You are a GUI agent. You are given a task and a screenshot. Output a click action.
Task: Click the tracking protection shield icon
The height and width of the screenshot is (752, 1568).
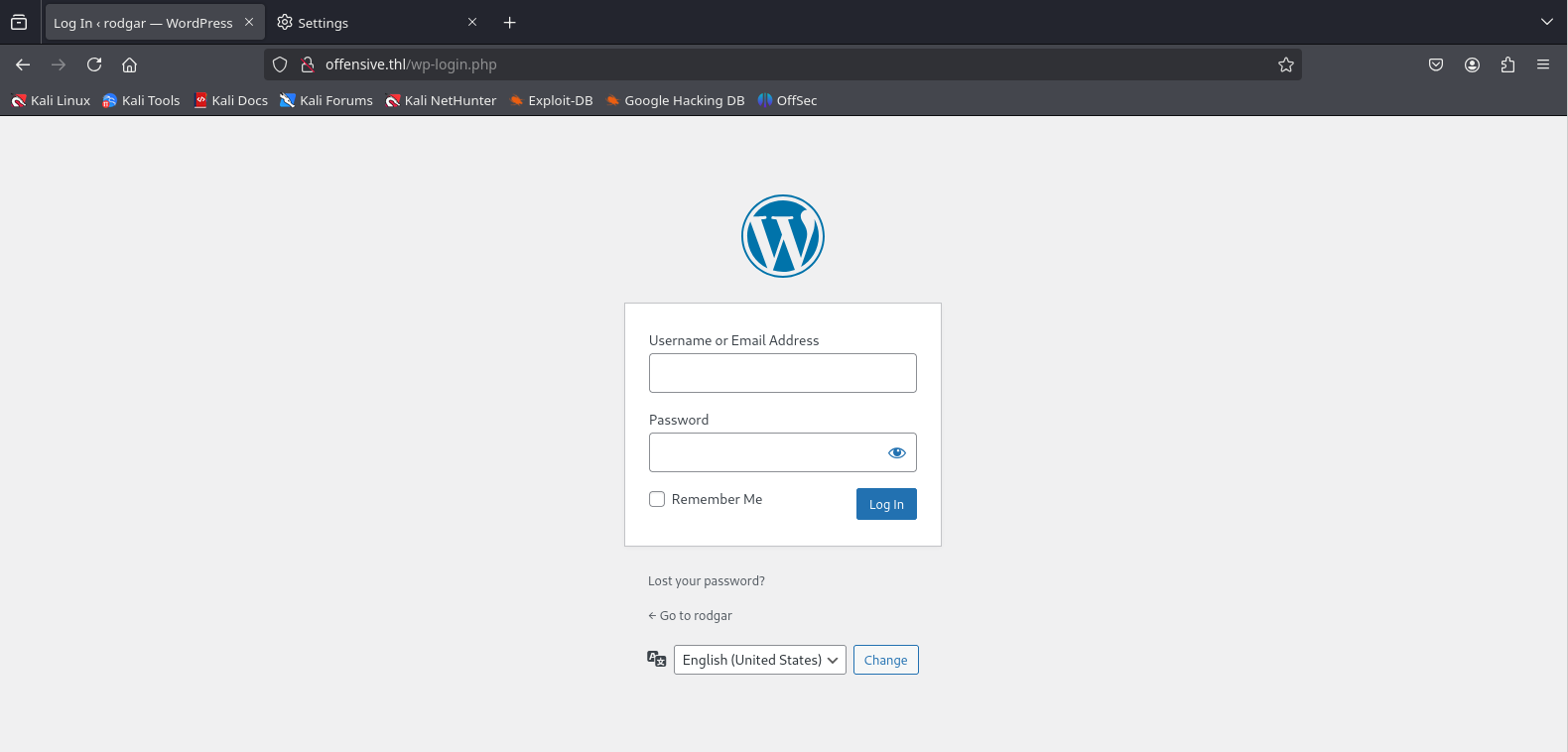click(x=280, y=64)
